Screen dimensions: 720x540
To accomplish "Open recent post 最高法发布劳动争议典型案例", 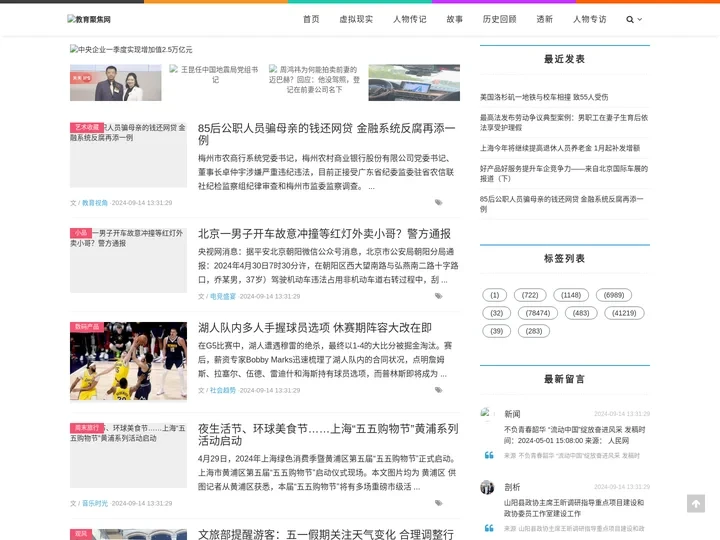I will (564, 123).
